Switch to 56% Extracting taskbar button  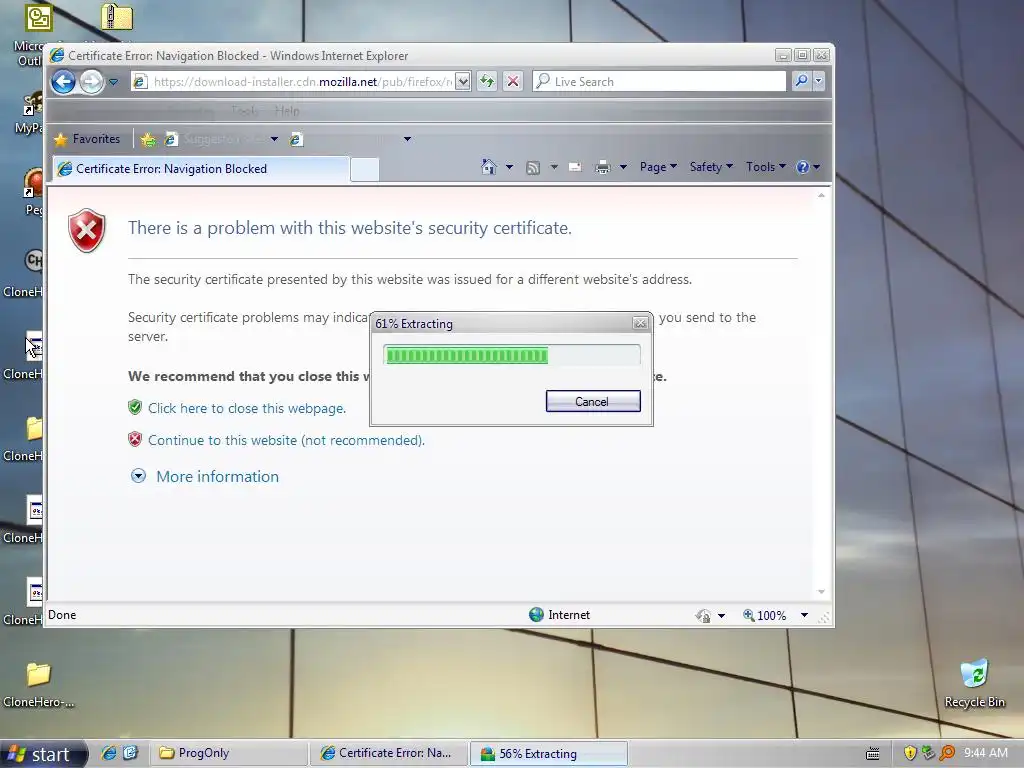[x=549, y=754]
